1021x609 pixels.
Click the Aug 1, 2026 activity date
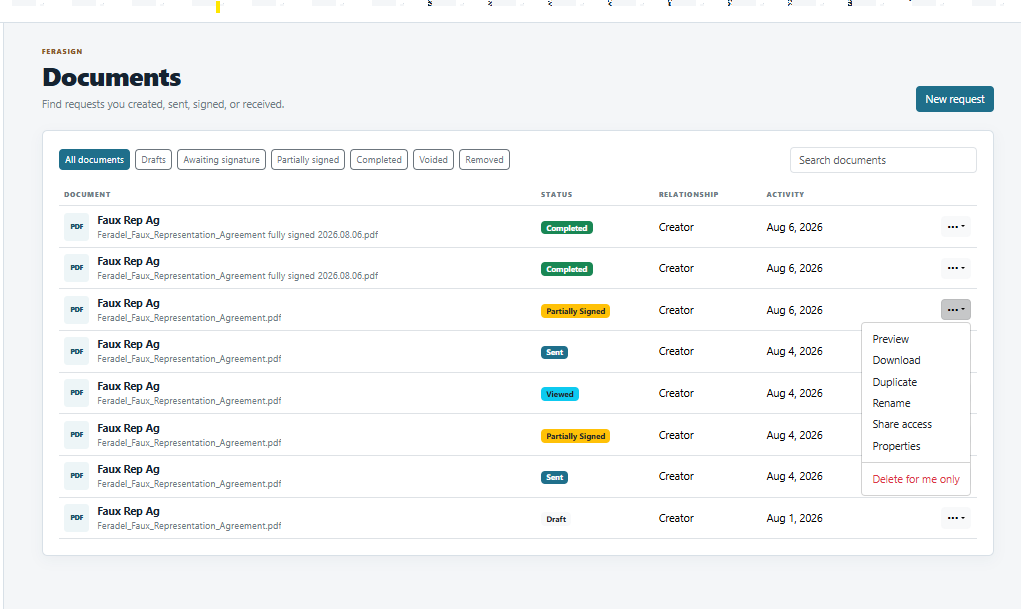(794, 518)
